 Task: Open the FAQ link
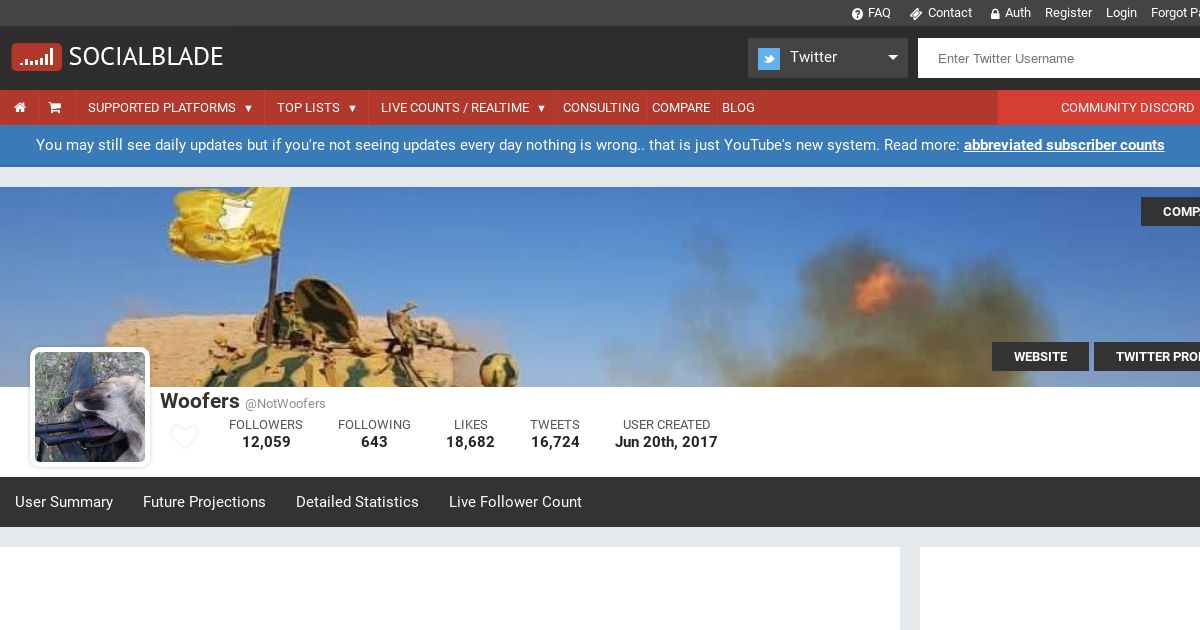(x=879, y=13)
